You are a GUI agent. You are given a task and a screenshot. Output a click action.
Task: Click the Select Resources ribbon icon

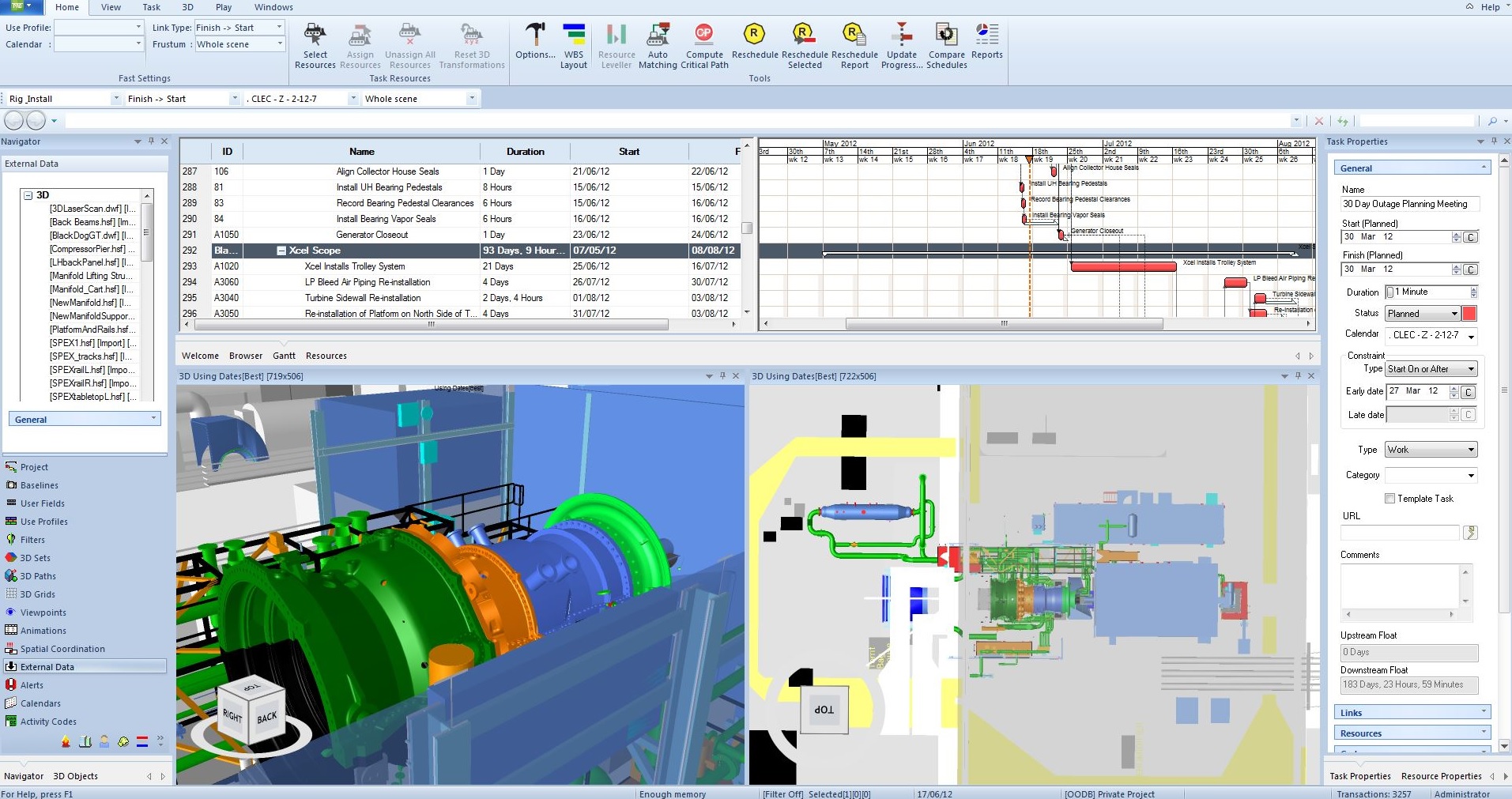315,46
